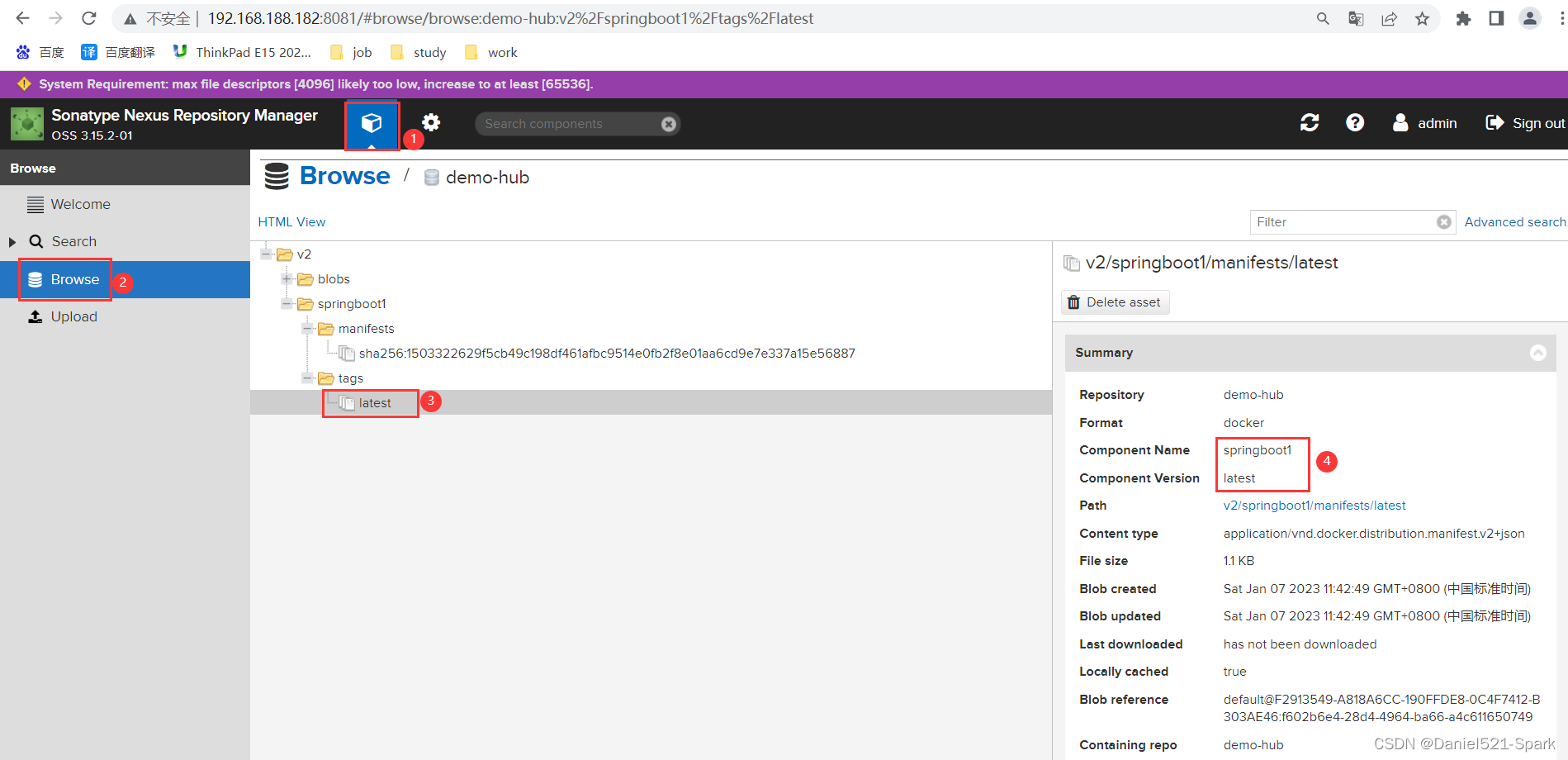Open the v2/springboot1/manifests/latest path link

1315,506
